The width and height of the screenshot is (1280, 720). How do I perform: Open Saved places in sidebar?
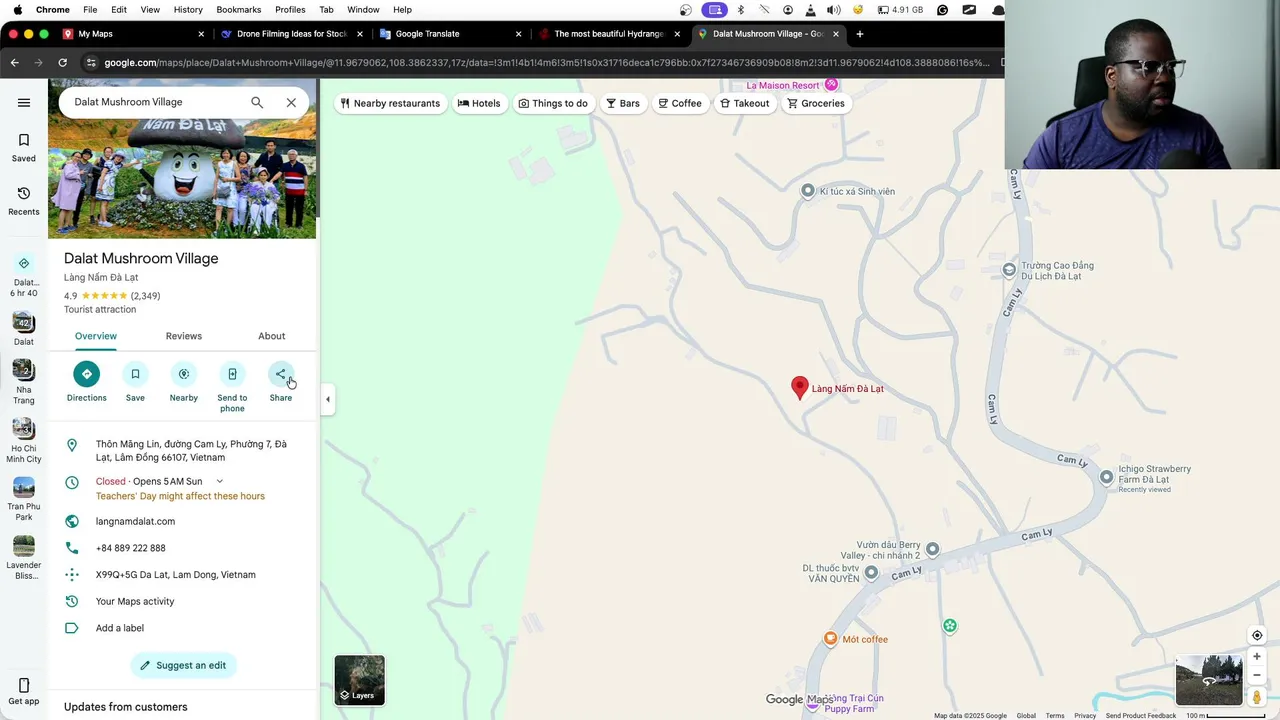click(x=24, y=148)
